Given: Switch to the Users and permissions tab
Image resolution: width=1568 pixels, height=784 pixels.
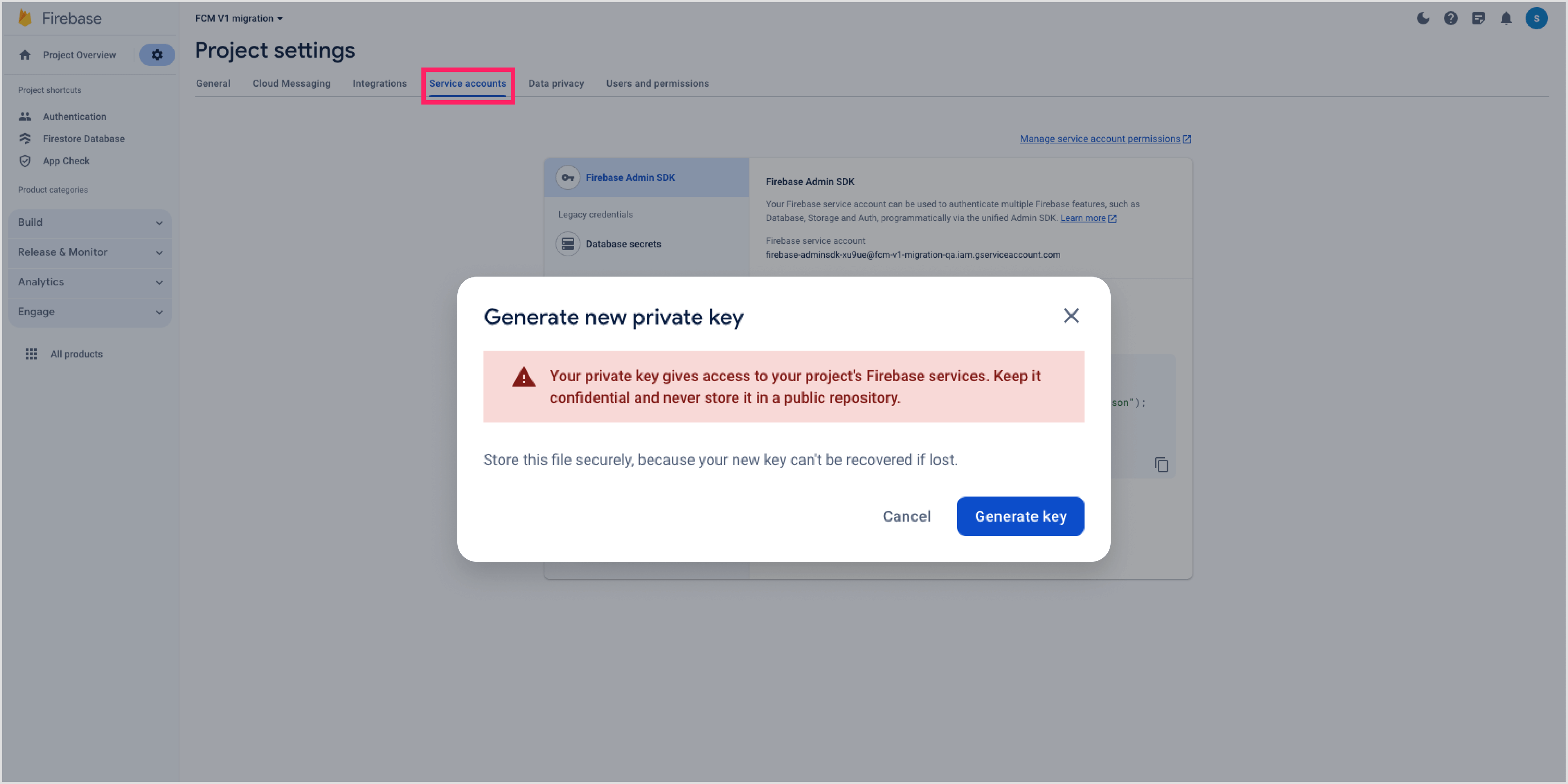Looking at the screenshot, I should (x=657, y=83).
